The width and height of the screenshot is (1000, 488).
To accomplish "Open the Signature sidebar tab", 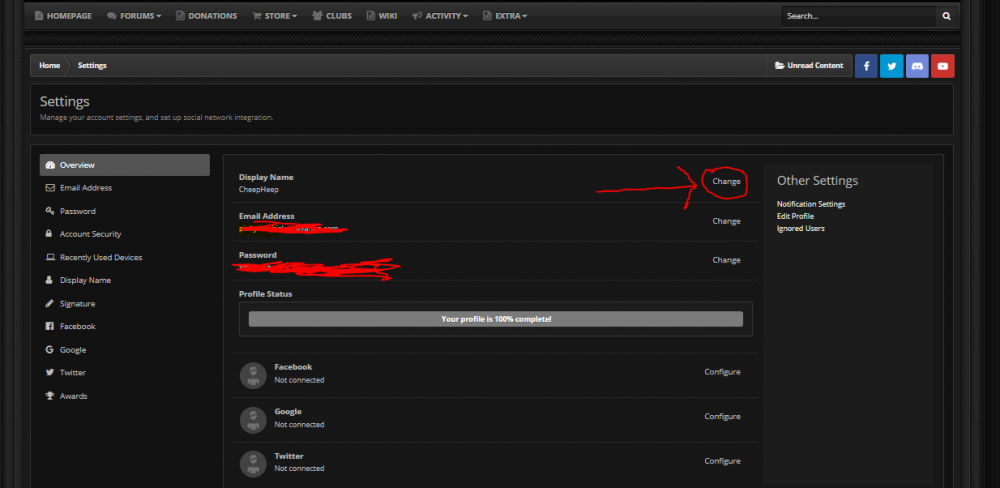I will pyautogui.click(x=124, y=304).
